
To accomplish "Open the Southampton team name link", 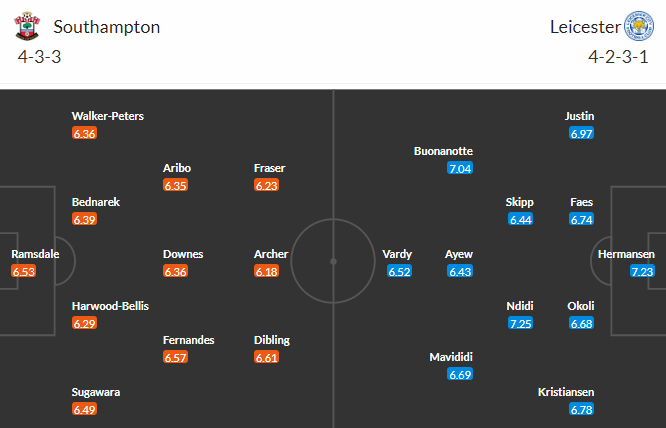I will (x=107, y=27).
